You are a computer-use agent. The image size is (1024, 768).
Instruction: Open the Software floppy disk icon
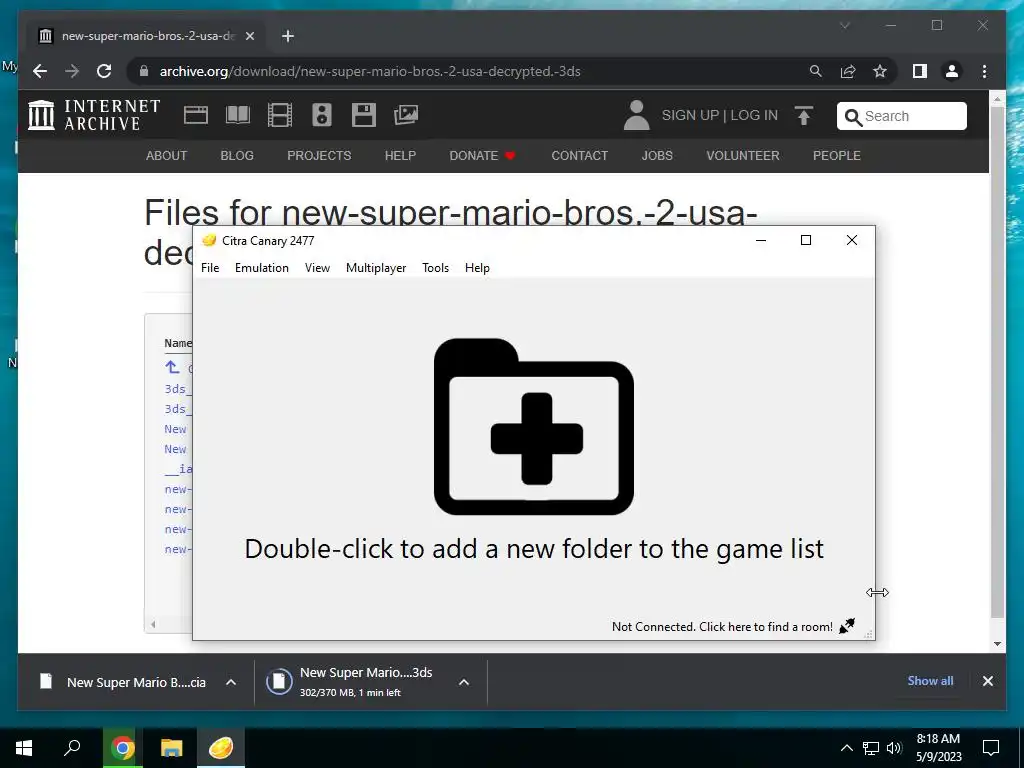point(364,115)
